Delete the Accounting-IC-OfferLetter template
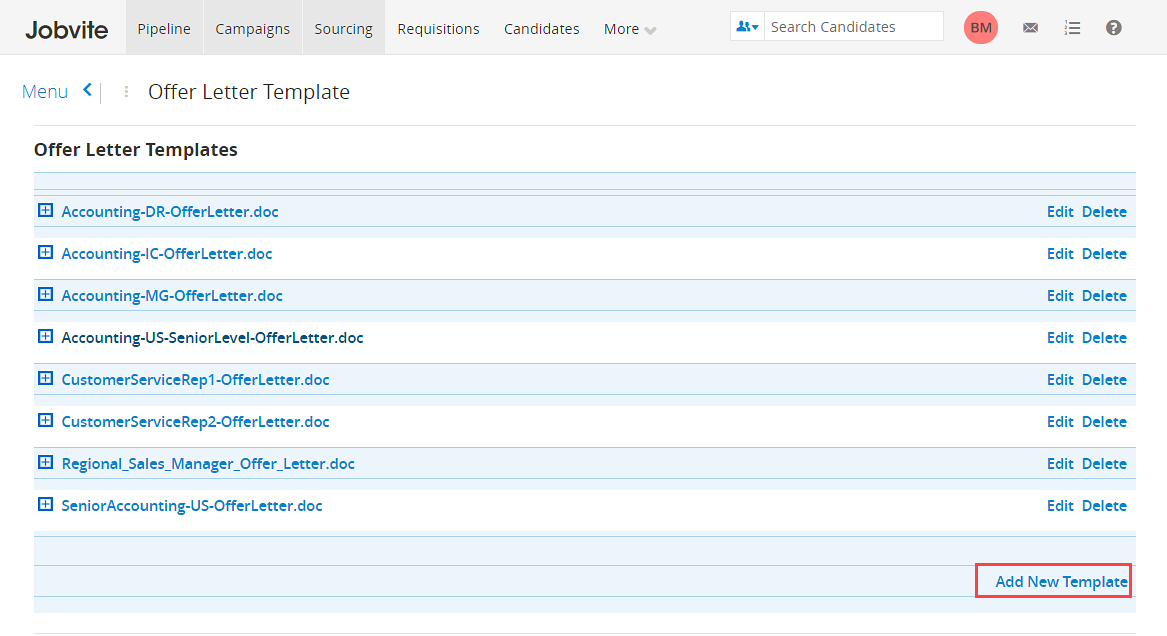1167x636 pixels. [1104, 253]
